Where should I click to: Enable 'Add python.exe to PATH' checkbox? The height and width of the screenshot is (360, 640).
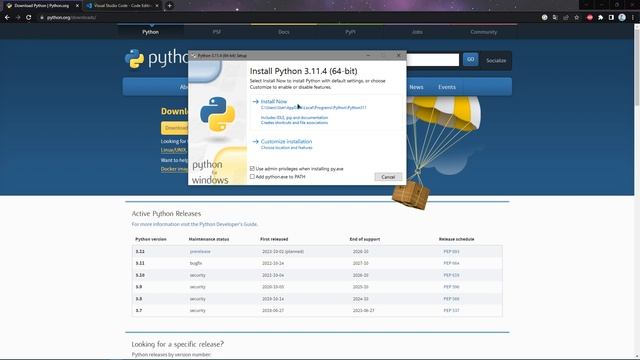click(x=252, y=177)
